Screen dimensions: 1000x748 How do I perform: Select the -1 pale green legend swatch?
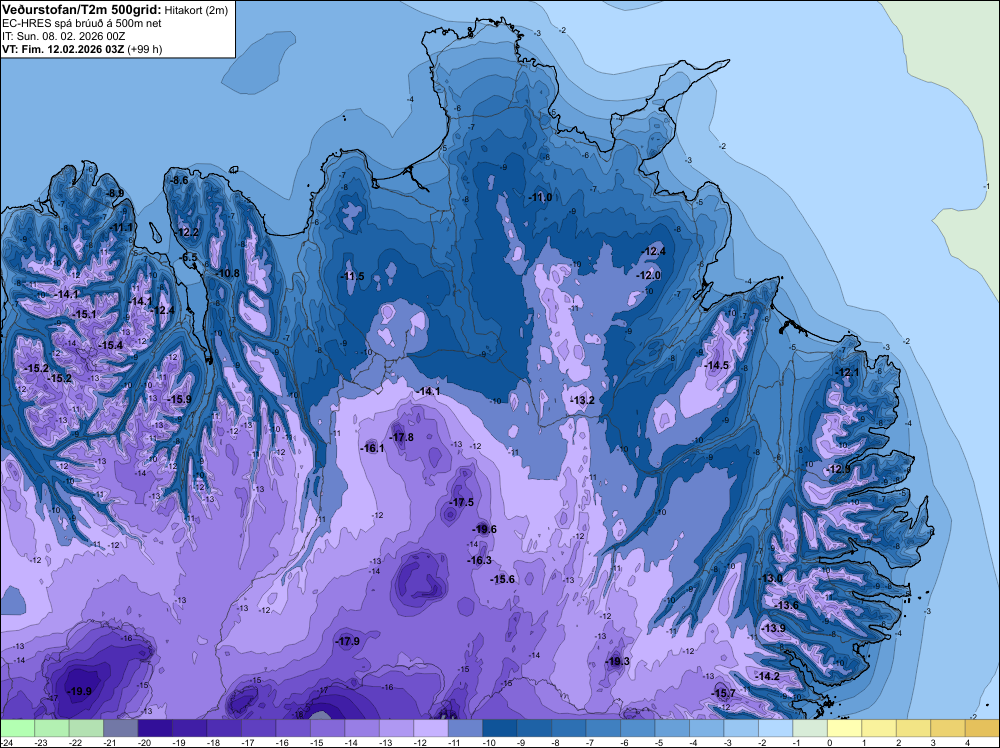pos(809,728)
